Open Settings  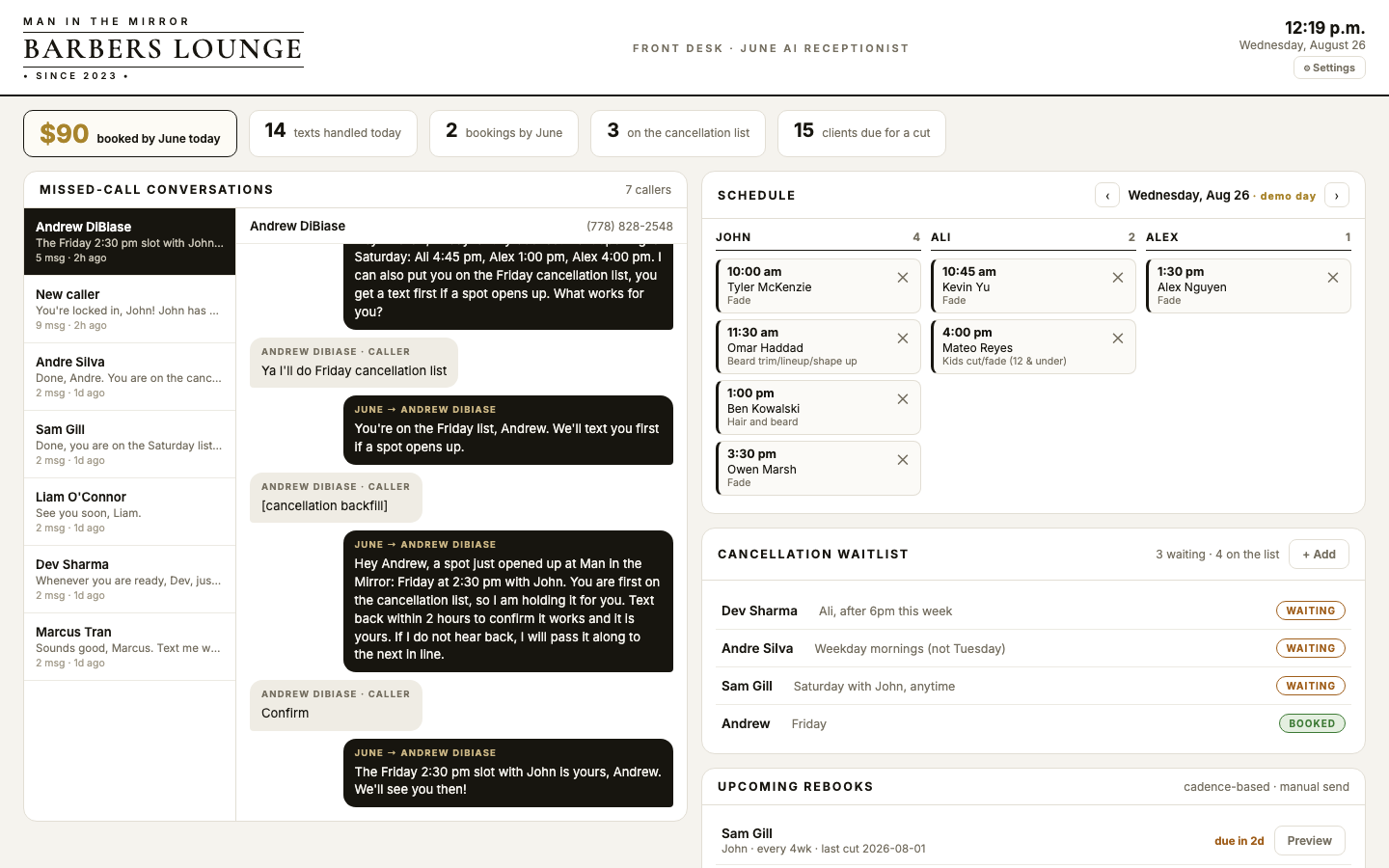point(1329,68)
